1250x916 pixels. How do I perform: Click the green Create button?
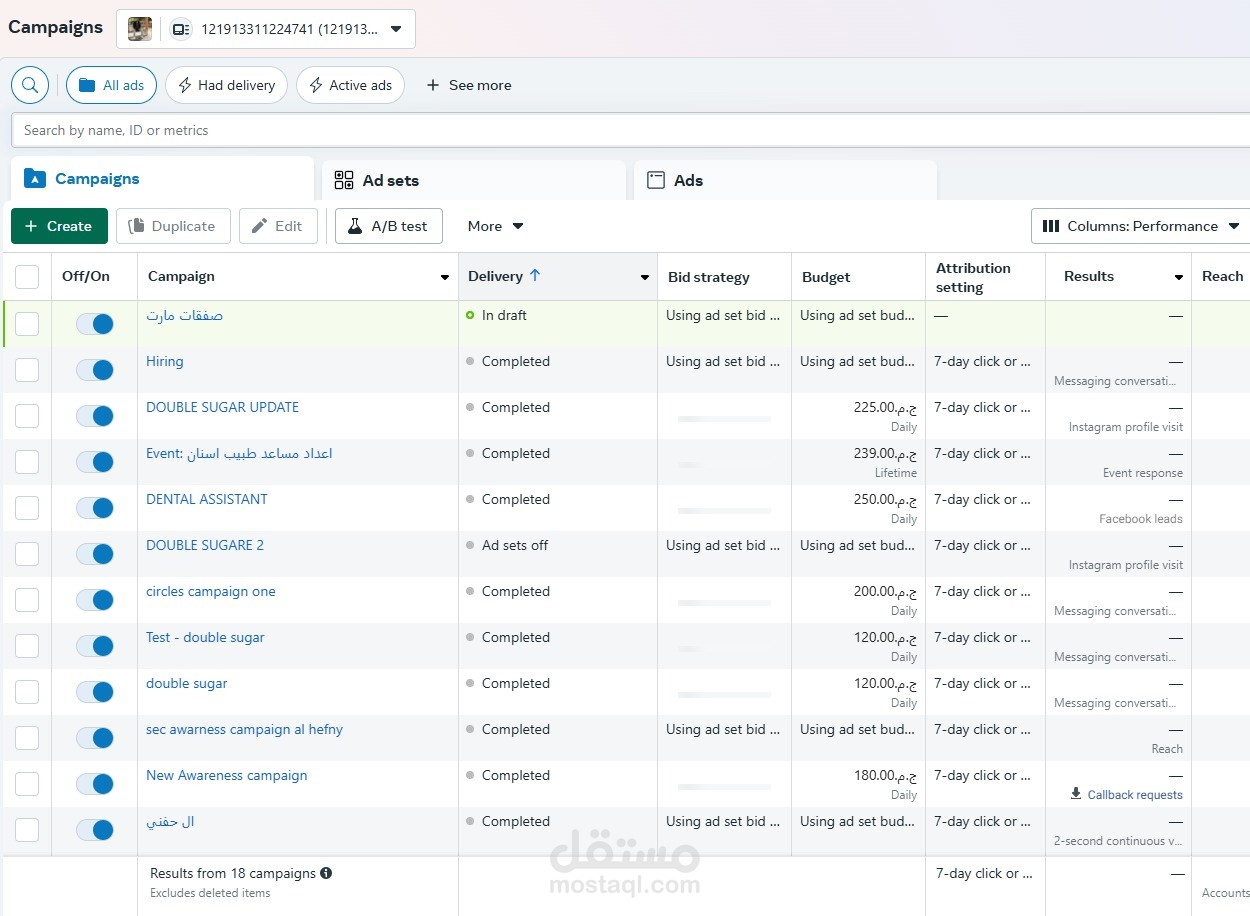[x=58, y=226]
